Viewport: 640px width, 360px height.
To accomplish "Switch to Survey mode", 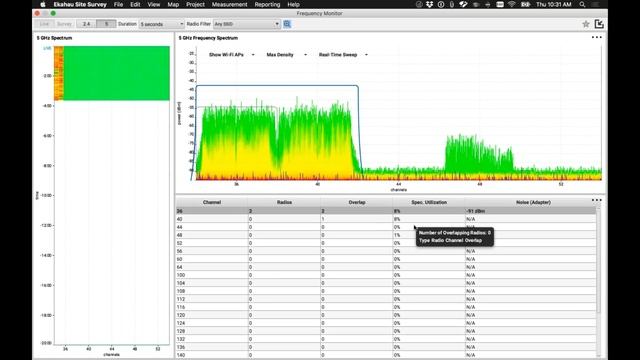I will (64, 24).
